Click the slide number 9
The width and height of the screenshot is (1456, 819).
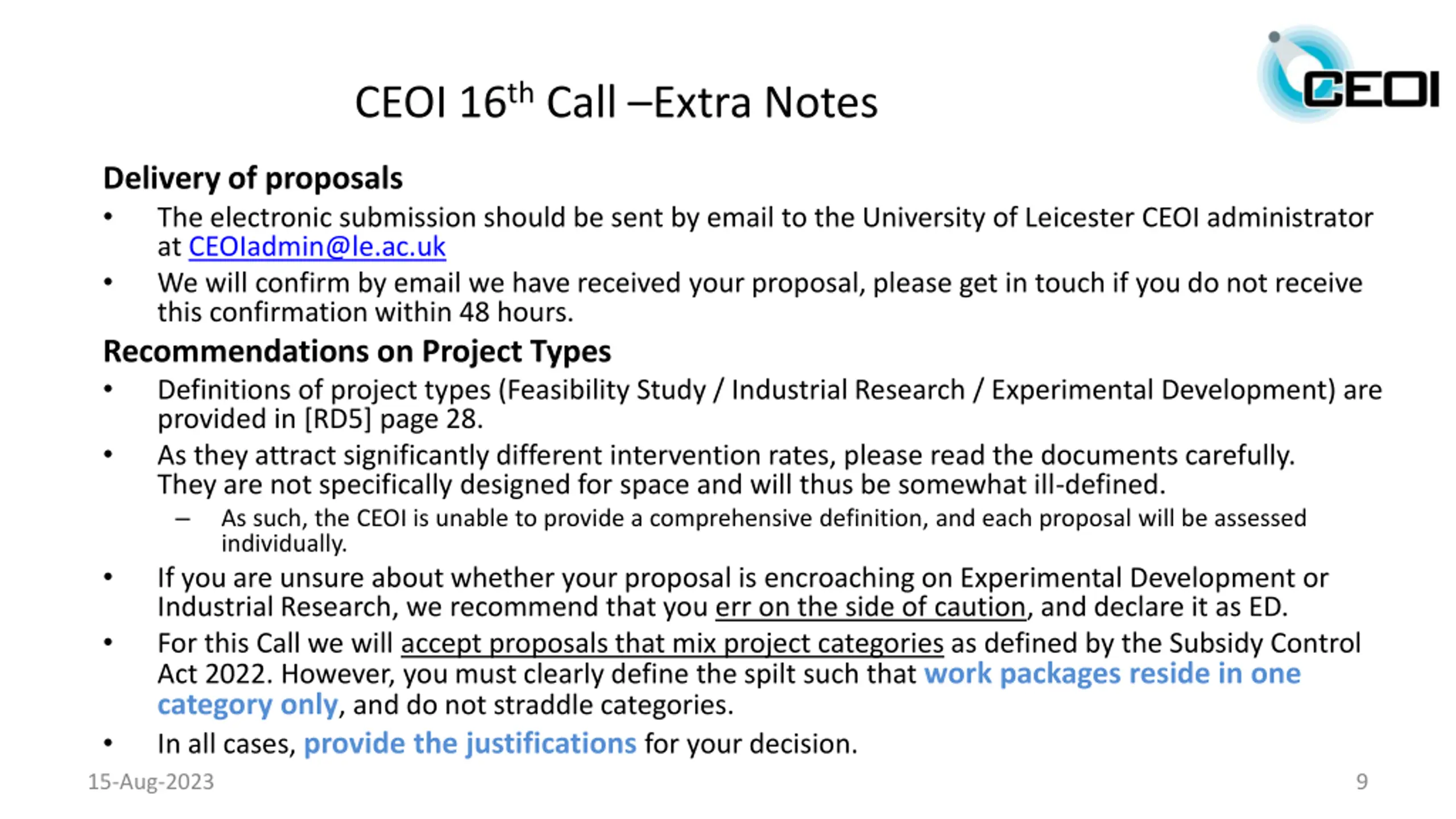tap(1362, 781)
